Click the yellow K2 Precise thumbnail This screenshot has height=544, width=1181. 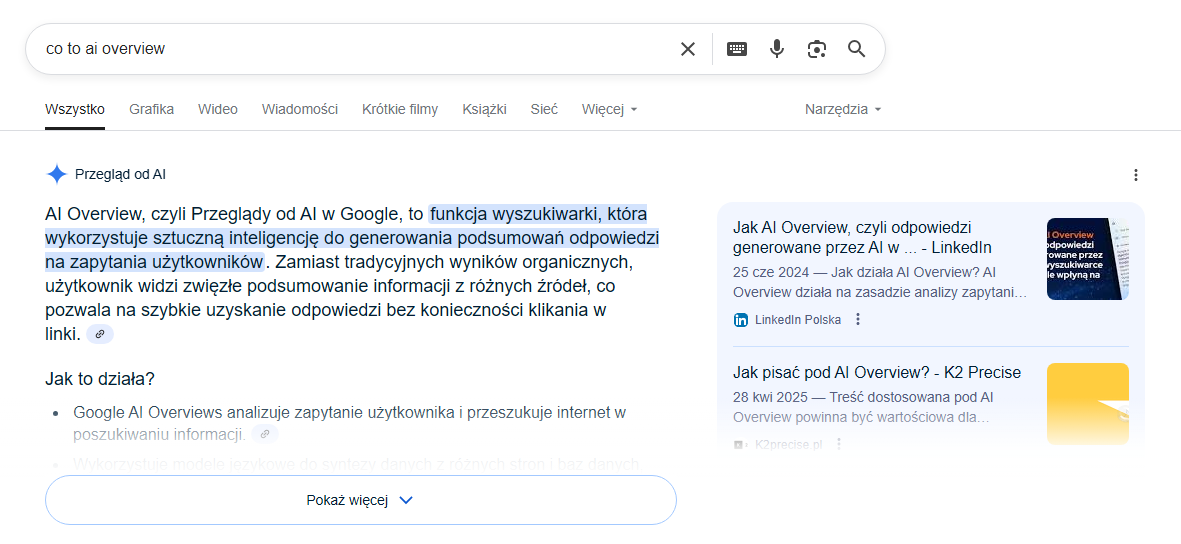1088,404
